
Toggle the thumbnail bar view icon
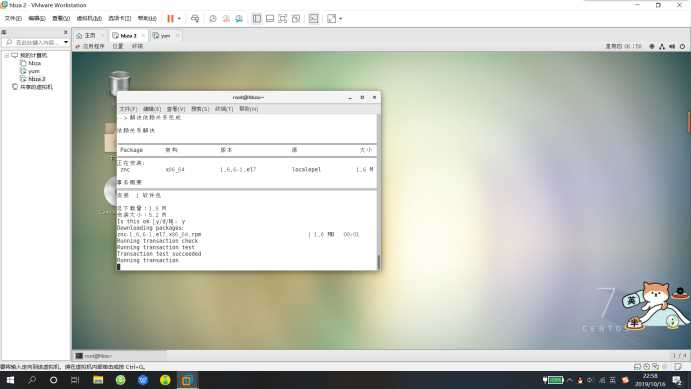(x=270, y=19)
